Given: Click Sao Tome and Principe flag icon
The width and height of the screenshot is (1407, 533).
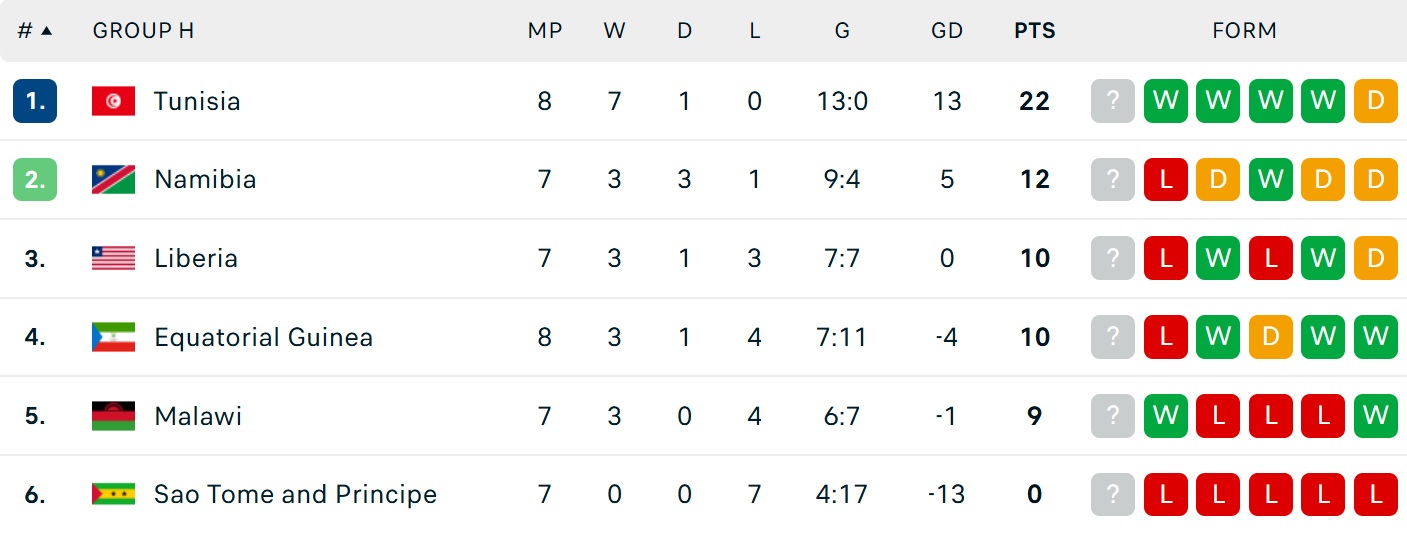Looking at the screenshot, I should coord(113,494).
